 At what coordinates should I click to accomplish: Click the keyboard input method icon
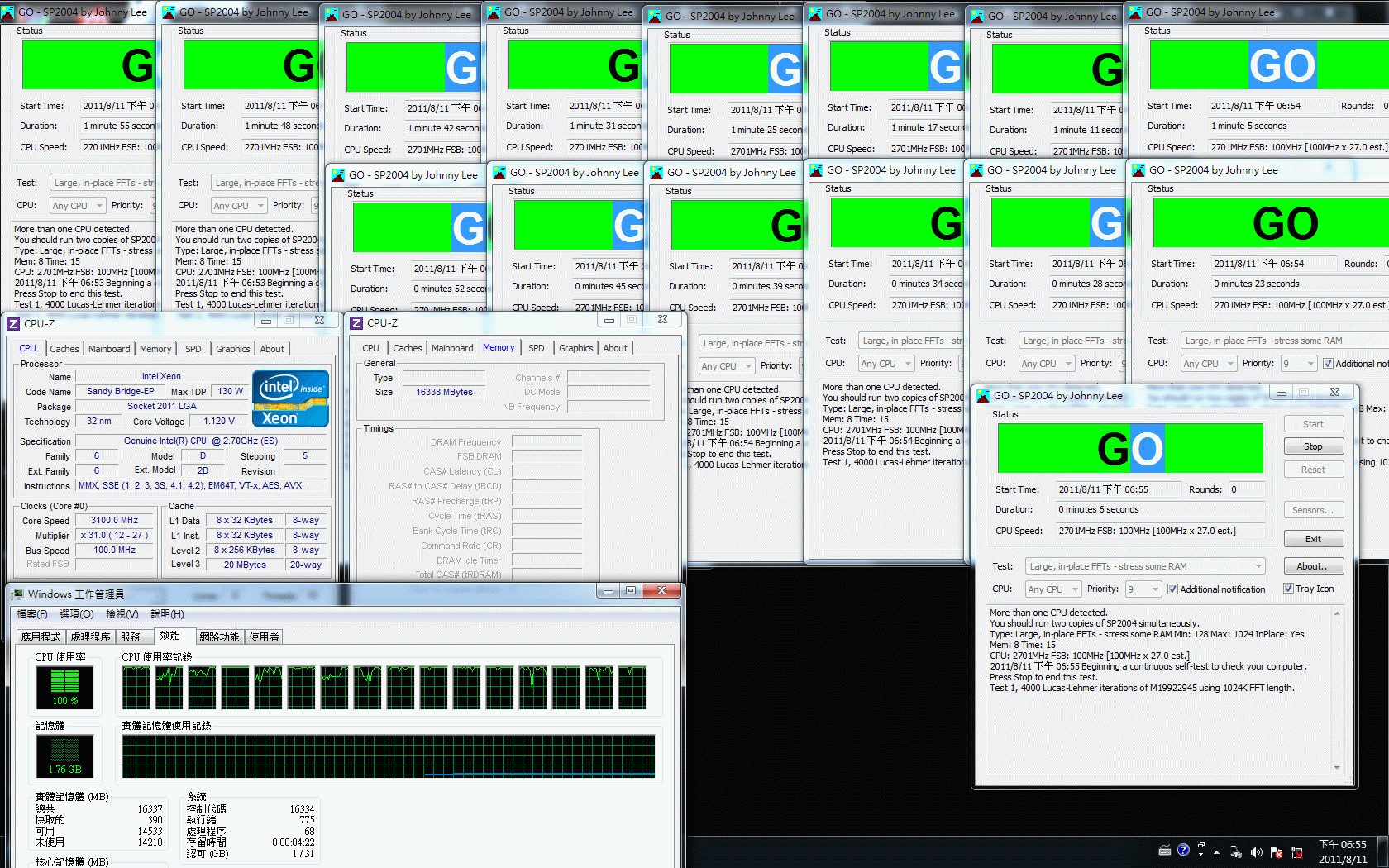pyautogui.click(x=1165, y=850)
